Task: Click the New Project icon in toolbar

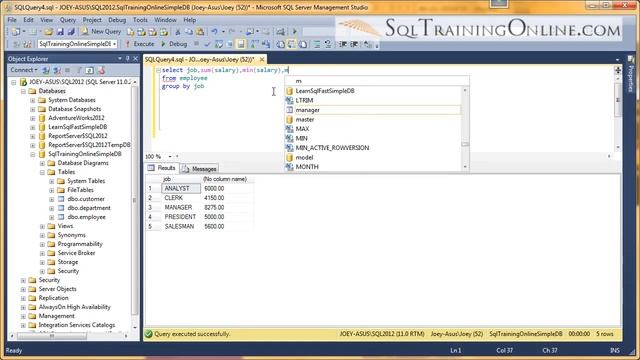Action: click(x=16, y=31)
